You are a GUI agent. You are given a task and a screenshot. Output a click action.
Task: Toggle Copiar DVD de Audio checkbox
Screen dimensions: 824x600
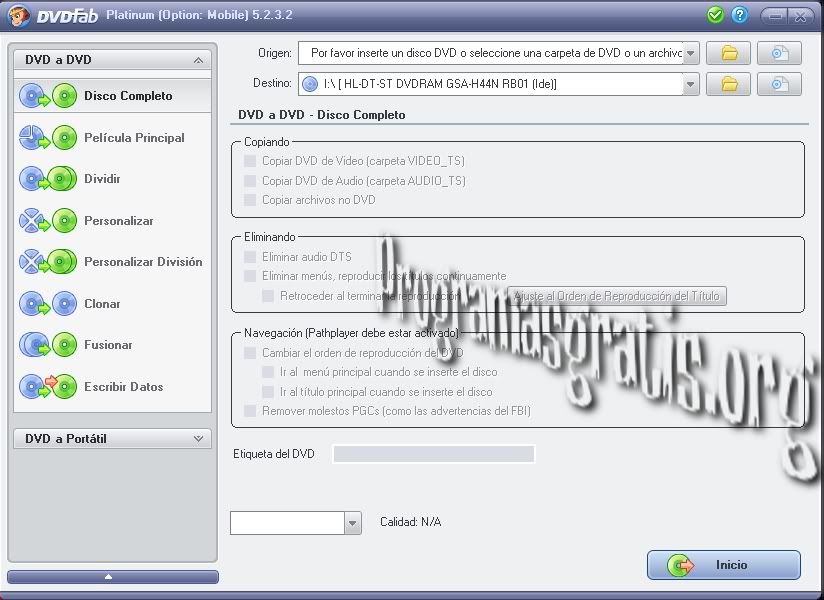(250, 181)
